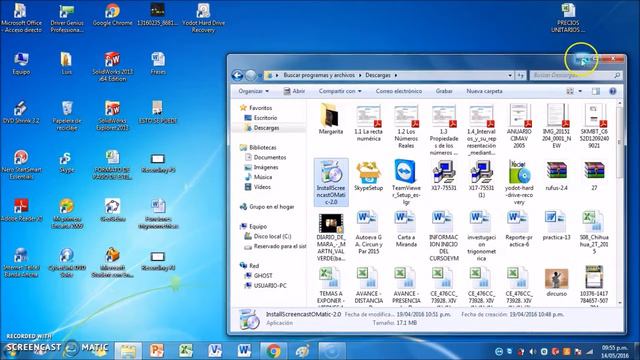
Task: Open the Organizar dropdown menu
Action: [254, 91]
